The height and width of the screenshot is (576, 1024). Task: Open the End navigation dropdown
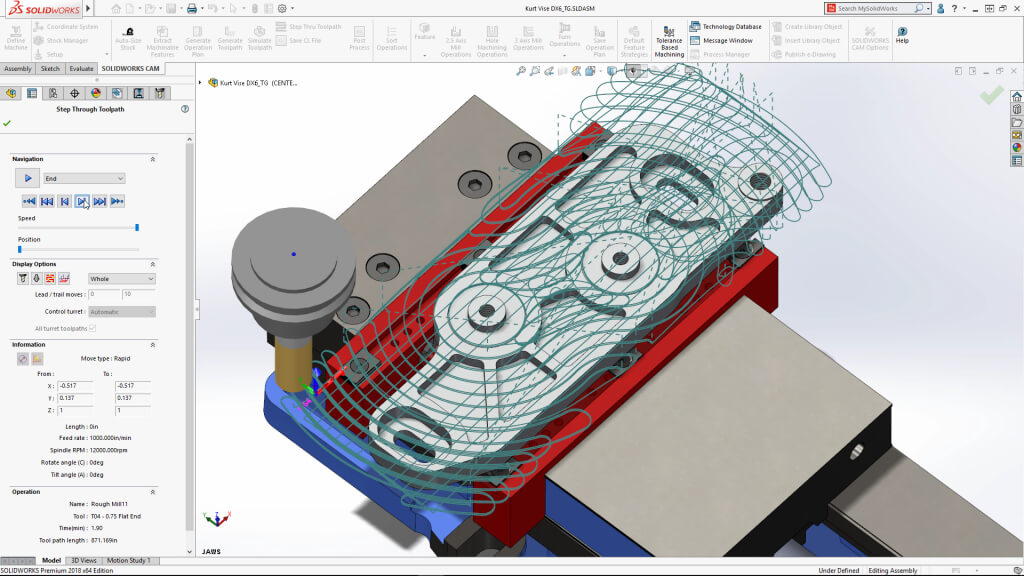tap(84, 177)
